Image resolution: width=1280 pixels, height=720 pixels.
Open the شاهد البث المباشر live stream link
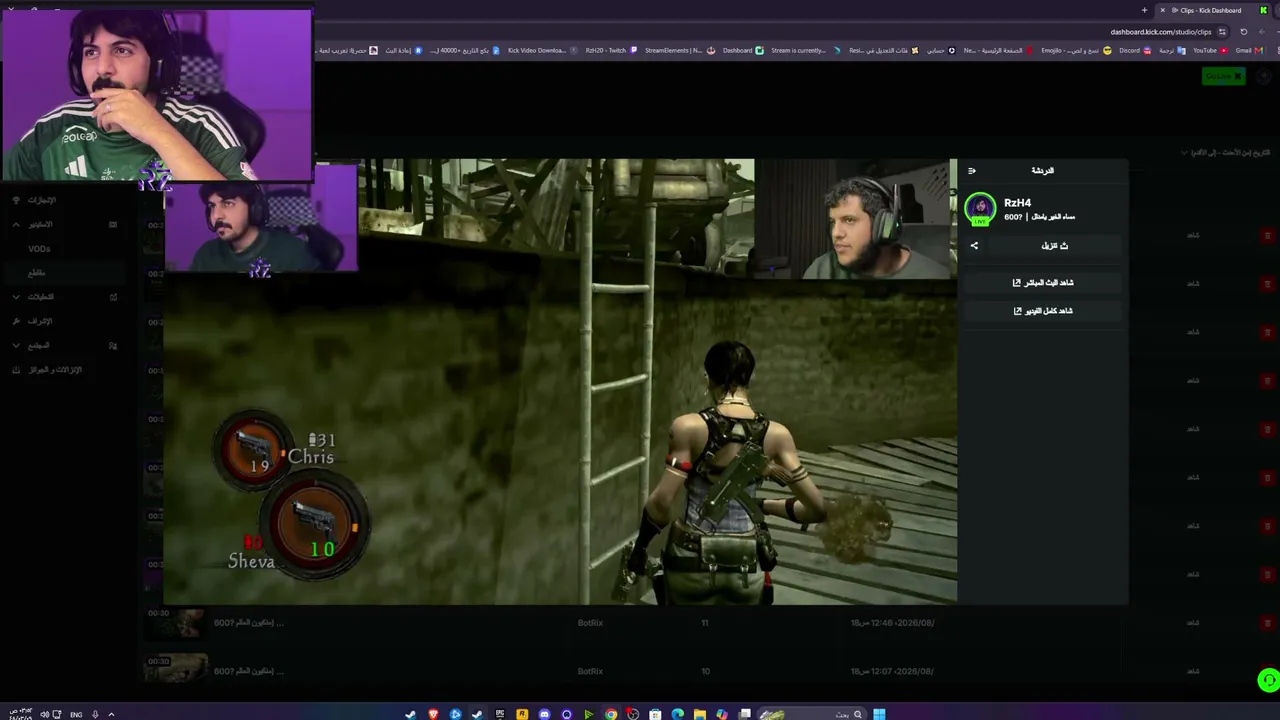click(x=1043, y=283)
